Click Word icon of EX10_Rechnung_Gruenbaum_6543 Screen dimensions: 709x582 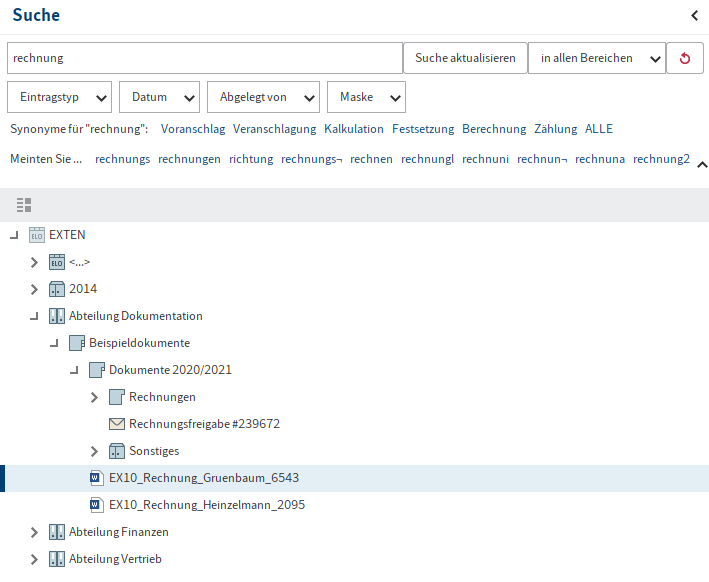click(x=96, y=478)
